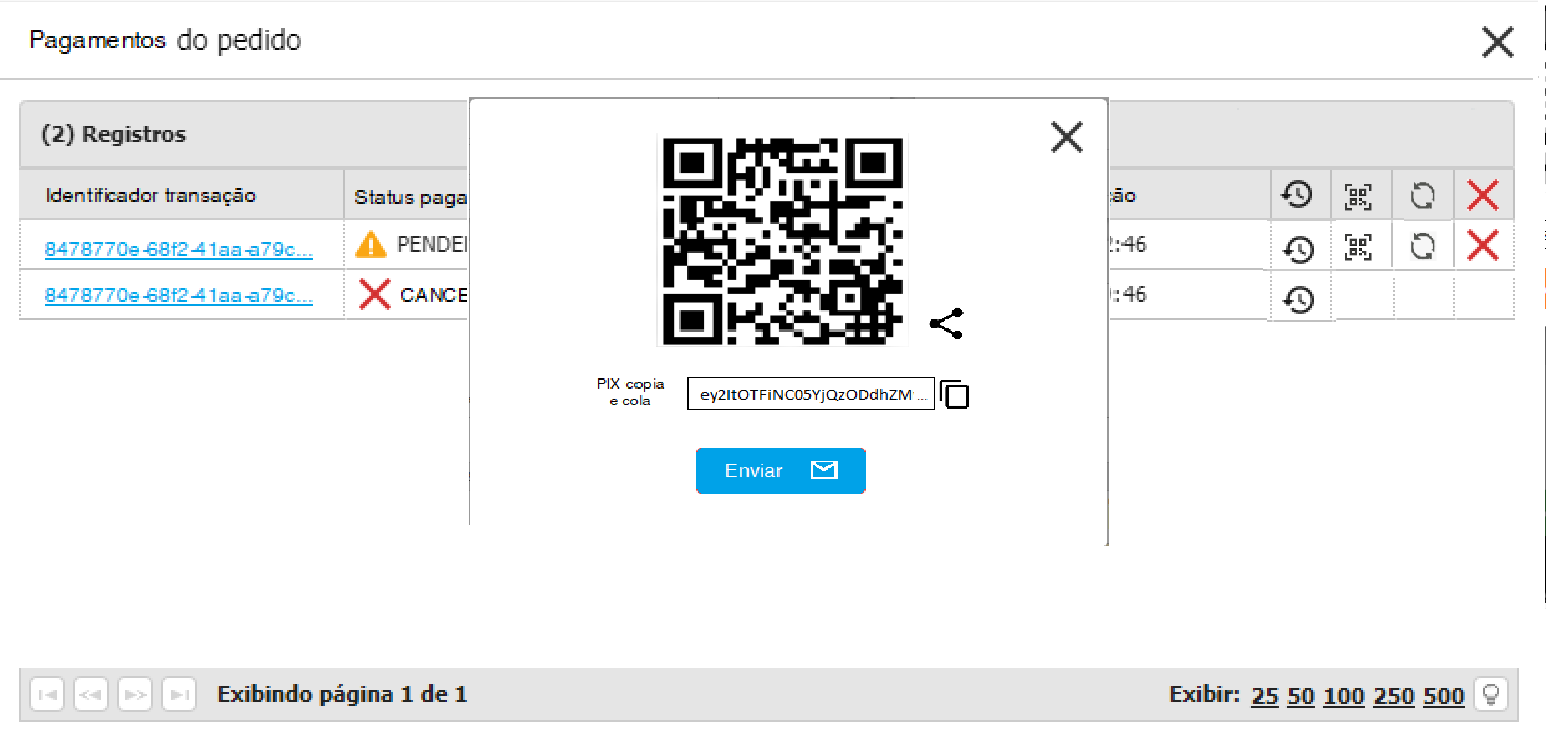Sort by Identificador transação column header
This screenshot has height=745, width=1552.
click(x=151, y=195)
